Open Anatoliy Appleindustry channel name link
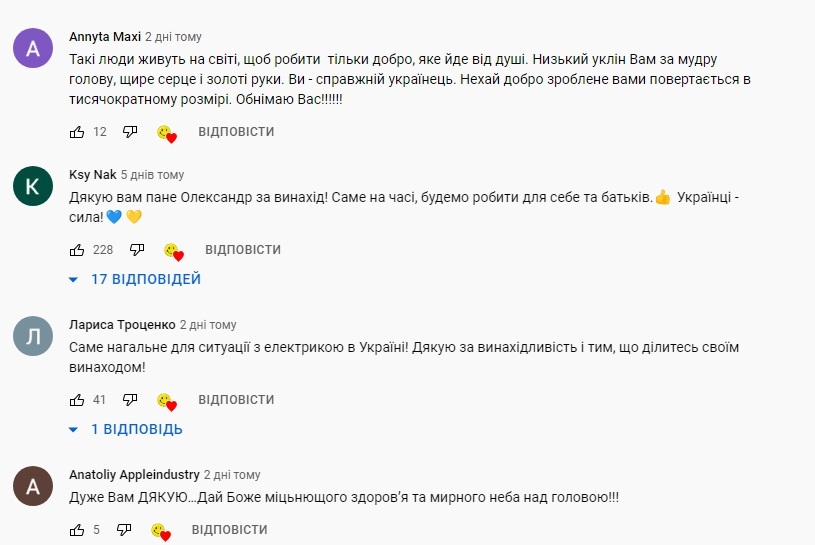This screenshot has width=815, height=545. pyautogui.click(x=134, y=475)
